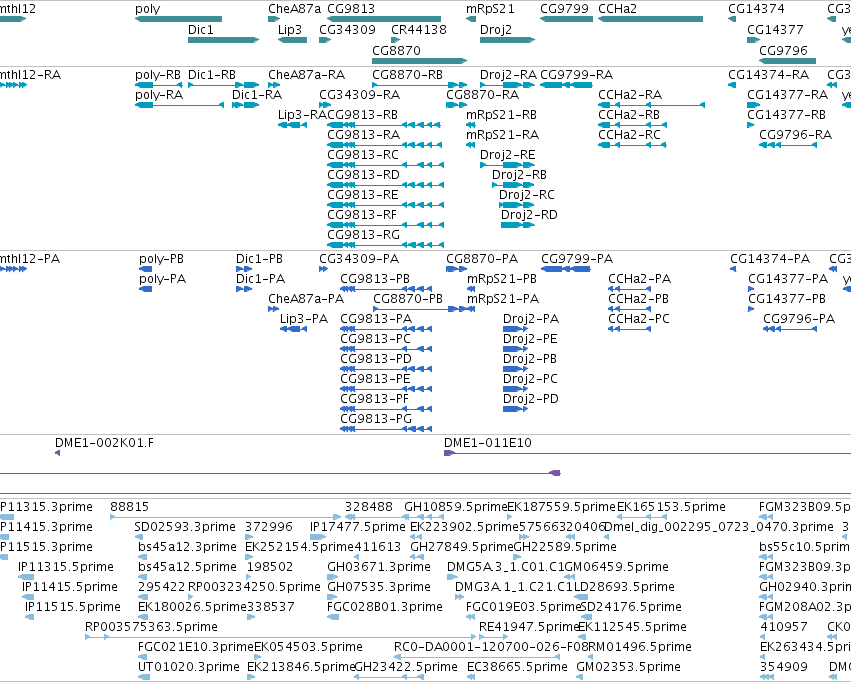Screen dimensions: 851x682
Task: Click the CG9813-RG transcript
Action: (x=385, y=245)
